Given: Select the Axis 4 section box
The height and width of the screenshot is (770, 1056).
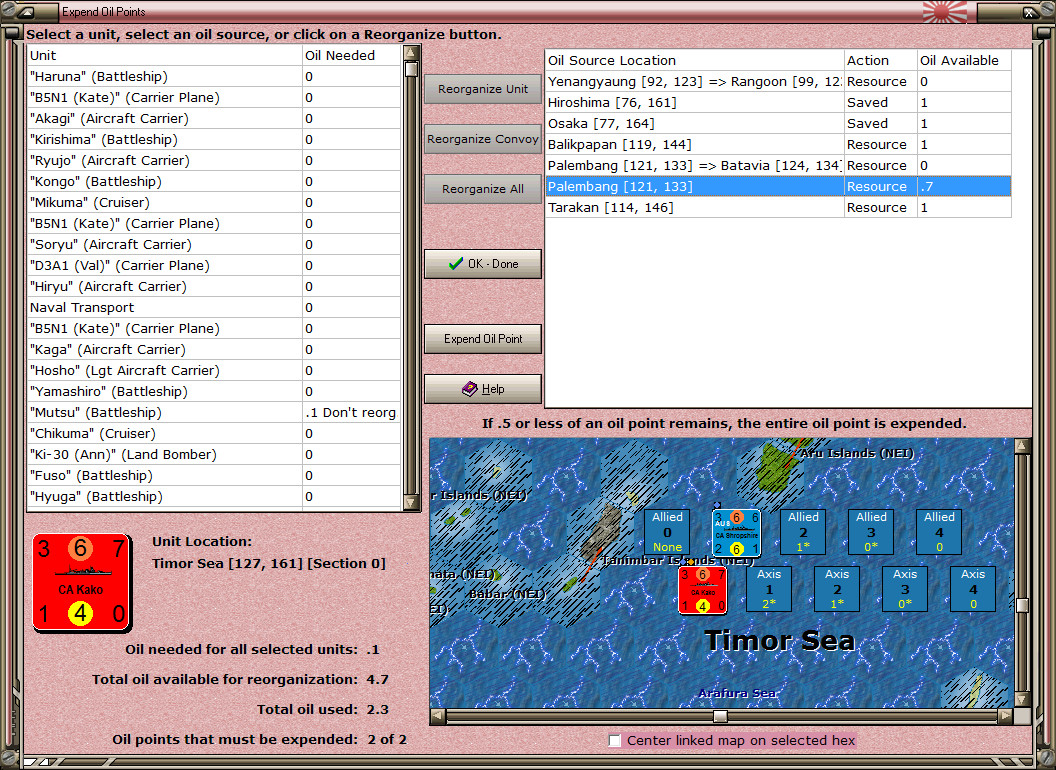Looking at the screenshot, I should tap(972, 589).
